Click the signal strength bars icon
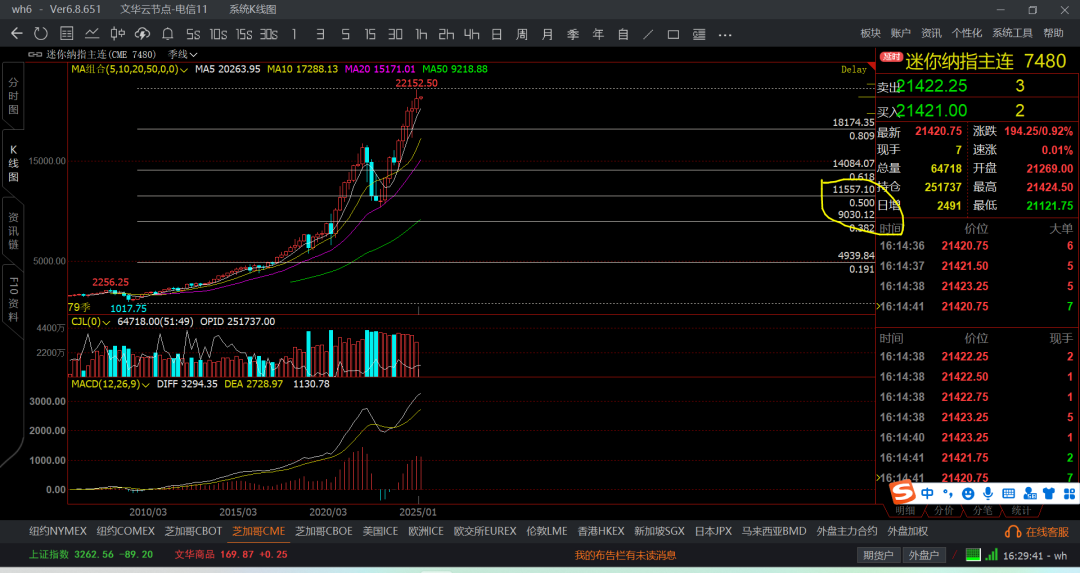Viewport: 1080px width, 573px height. click(x=991, y=554)
